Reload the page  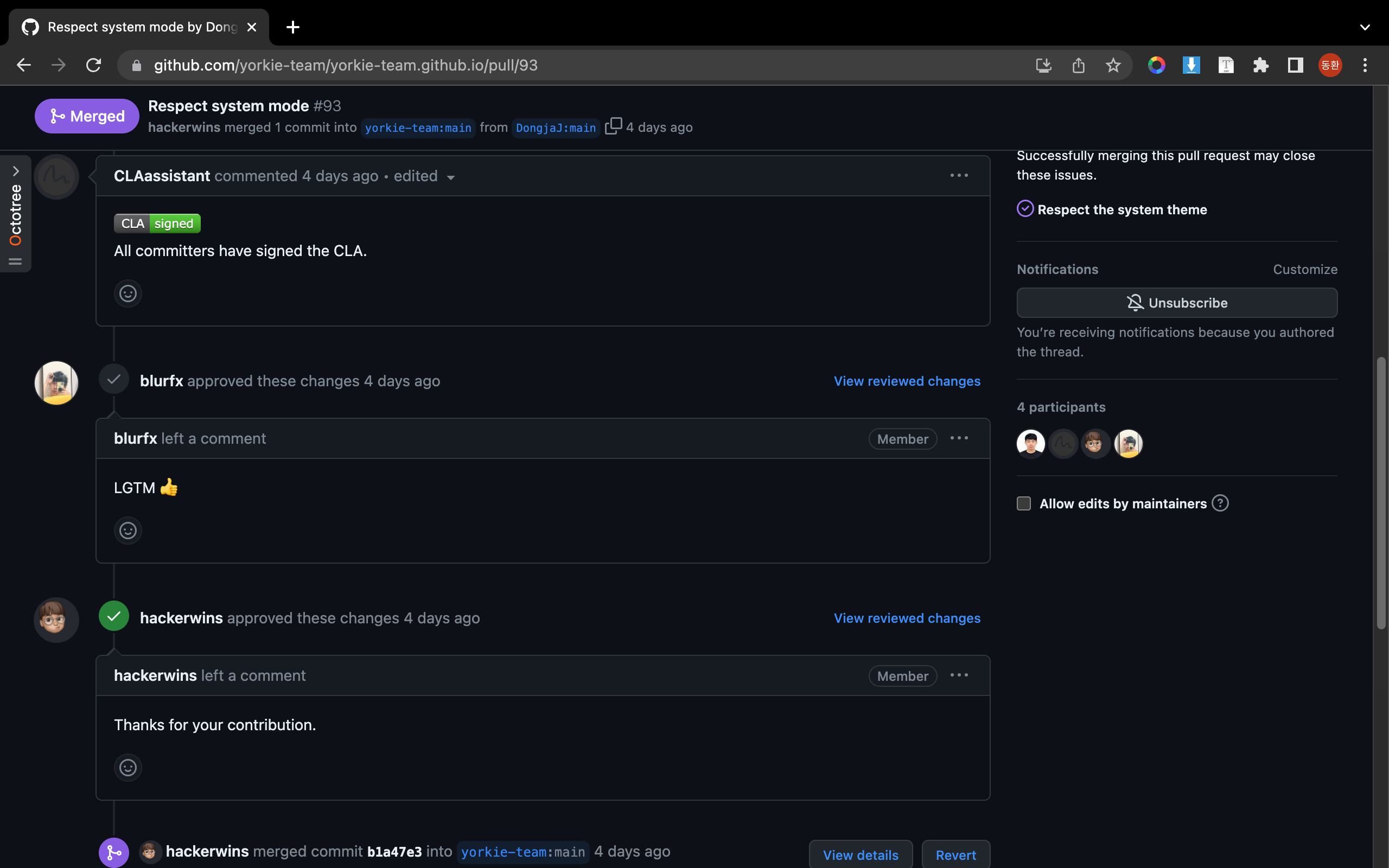[93, 66]
